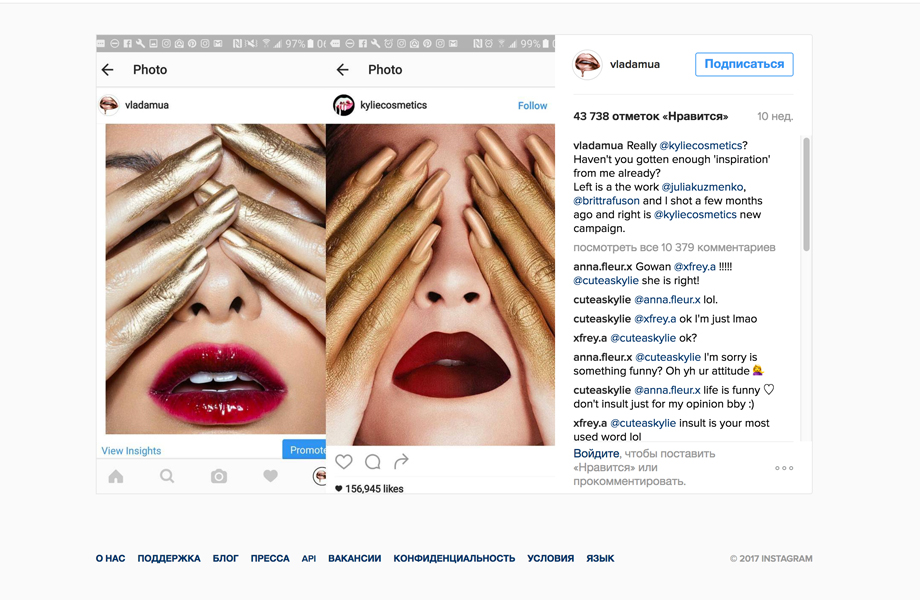Open the ЯЗЫК language selector in footer
920x600 pixels.
[600, 559]
